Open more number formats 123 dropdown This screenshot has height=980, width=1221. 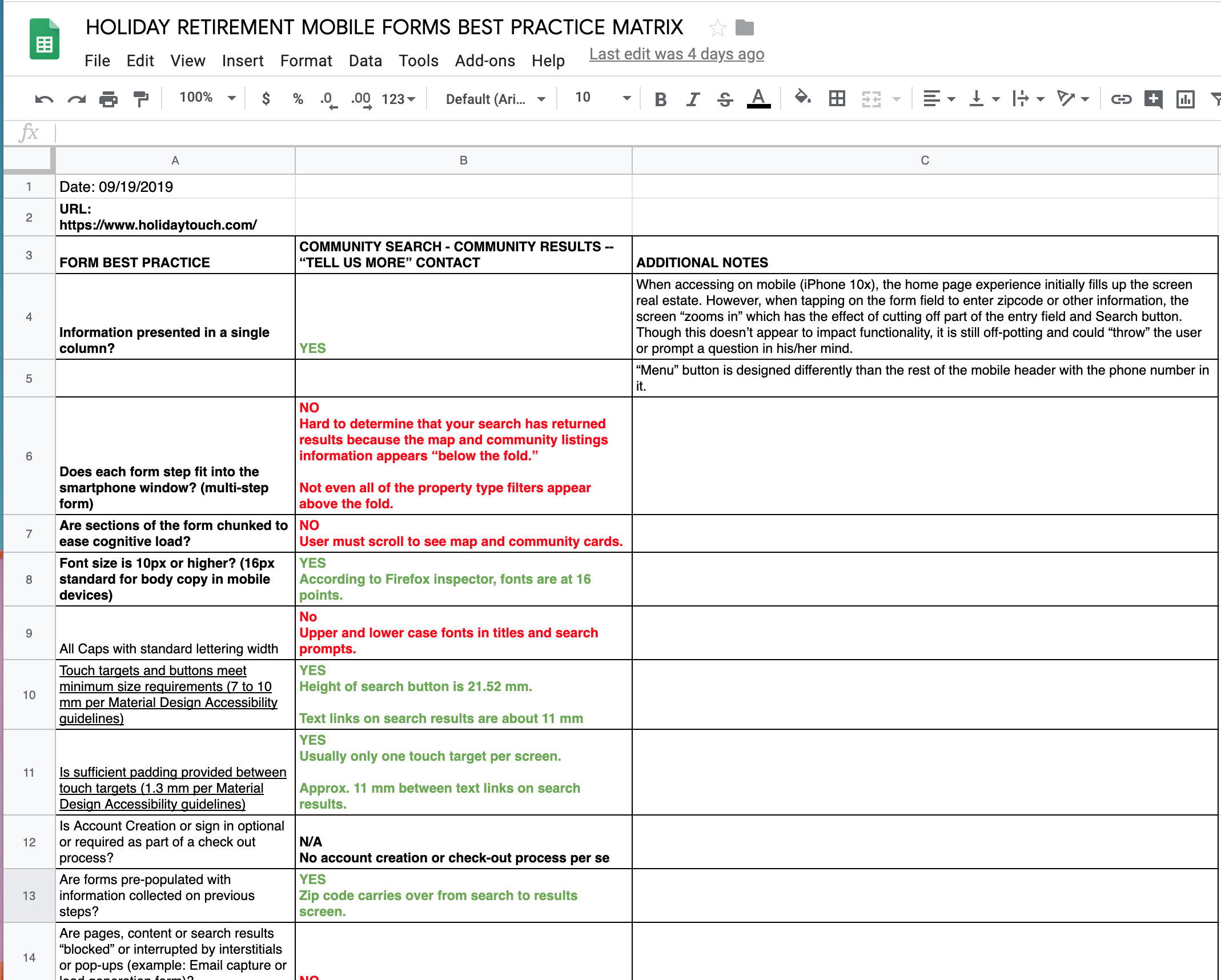(x=398, y=99)
